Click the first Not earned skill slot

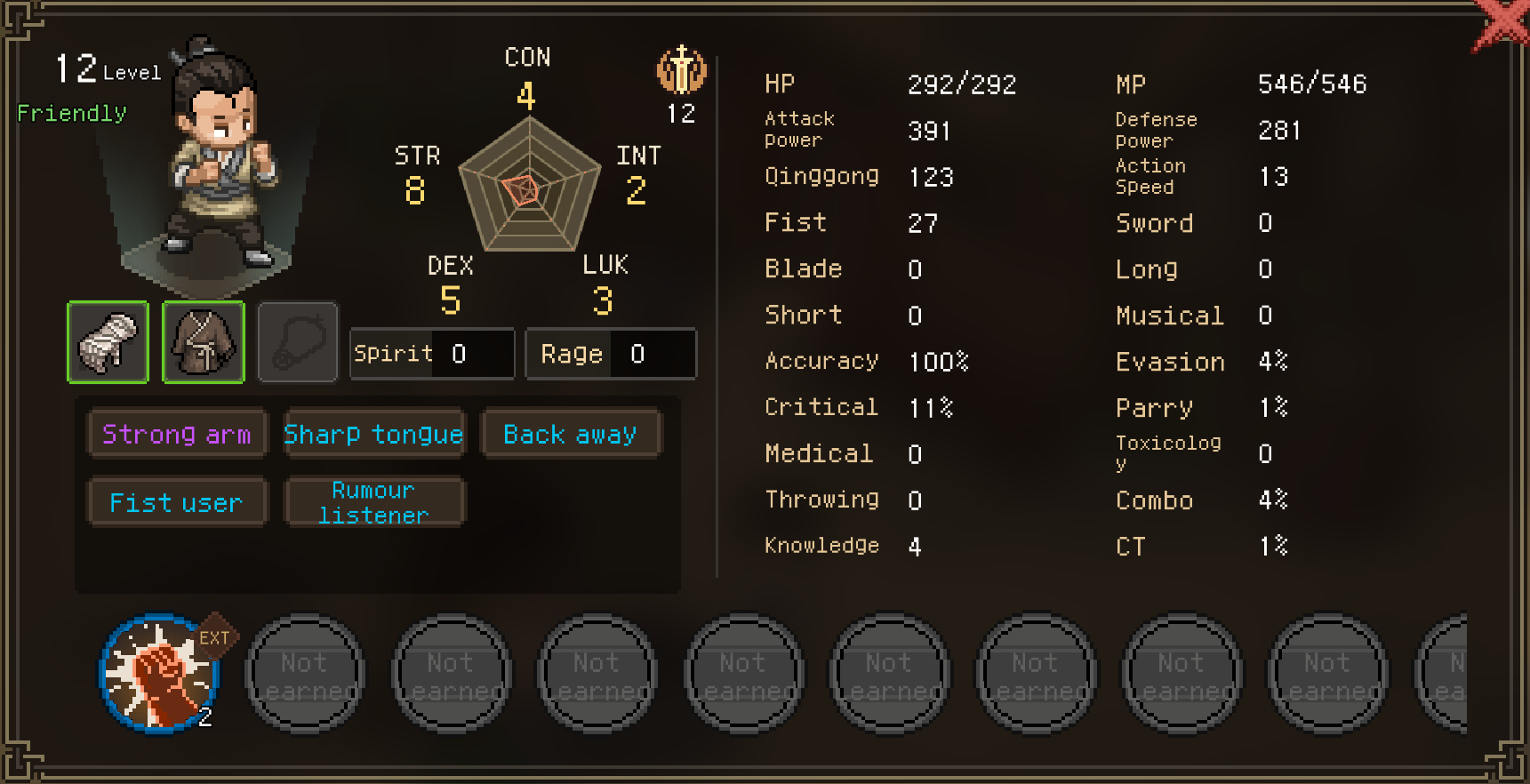304,673
